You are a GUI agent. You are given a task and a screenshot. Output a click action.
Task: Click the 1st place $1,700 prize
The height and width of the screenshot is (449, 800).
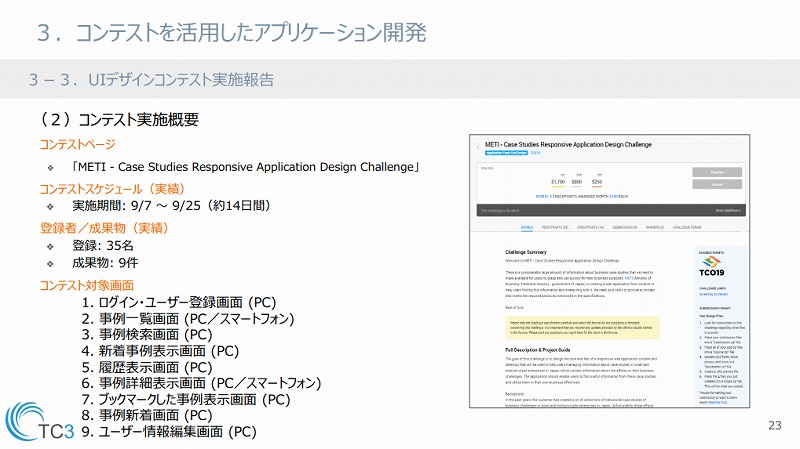(x=558, y=182)
